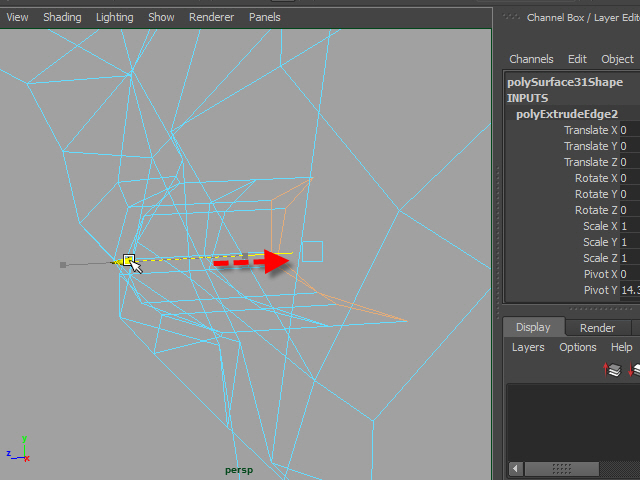Open the Channels menu in Channel Box
The image size is (640, 480).
click(531, 59)
